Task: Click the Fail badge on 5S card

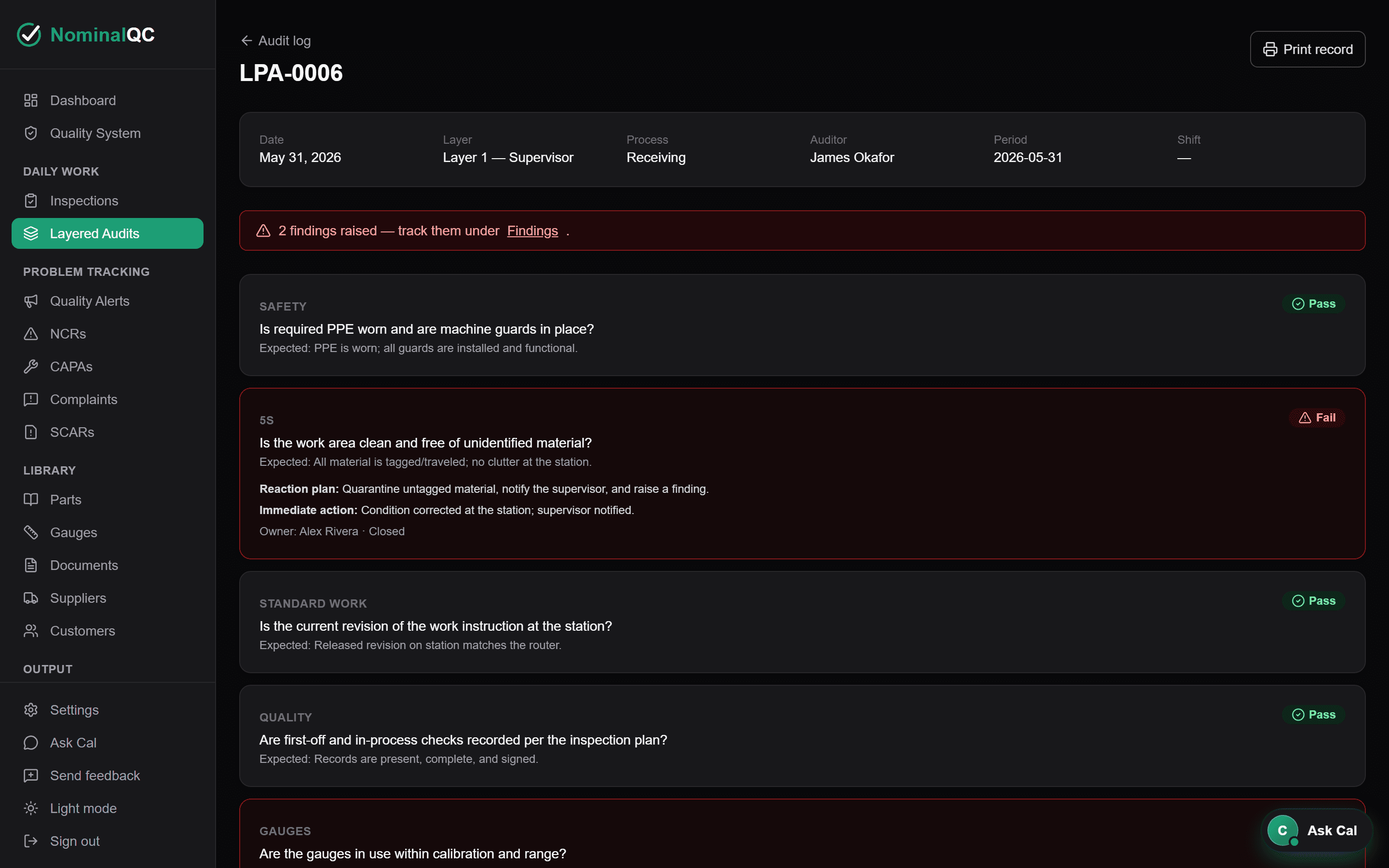Action: (x=1317, y=417)
